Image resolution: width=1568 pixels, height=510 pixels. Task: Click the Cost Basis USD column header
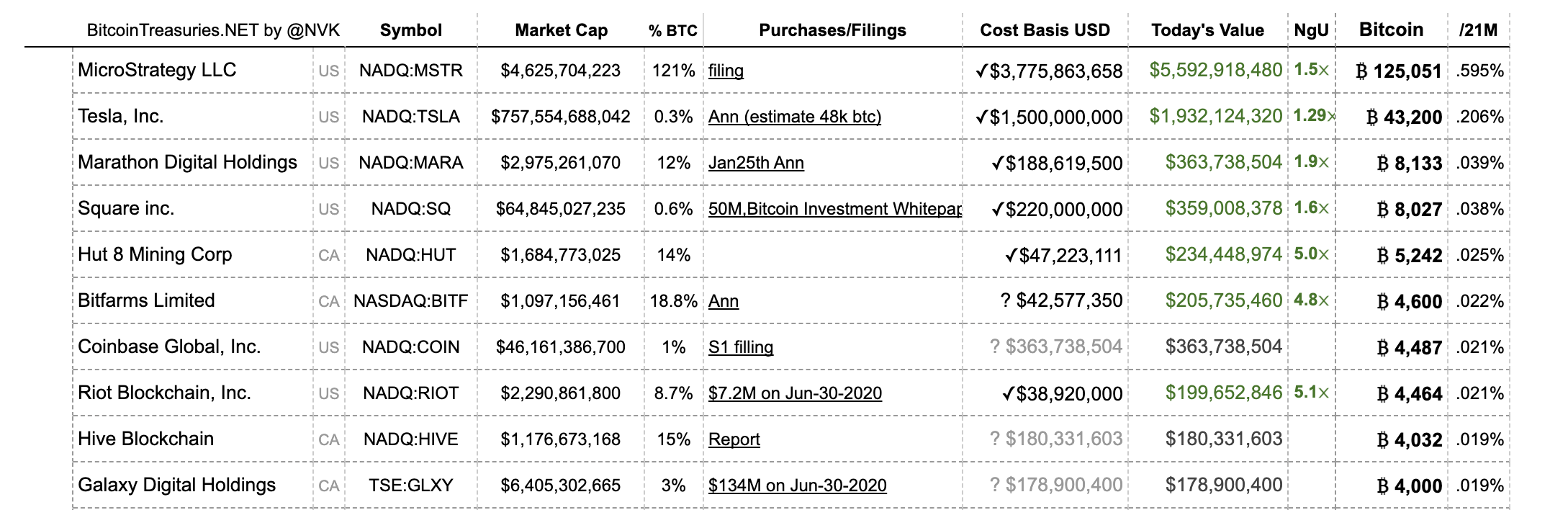pos(1045,30)
